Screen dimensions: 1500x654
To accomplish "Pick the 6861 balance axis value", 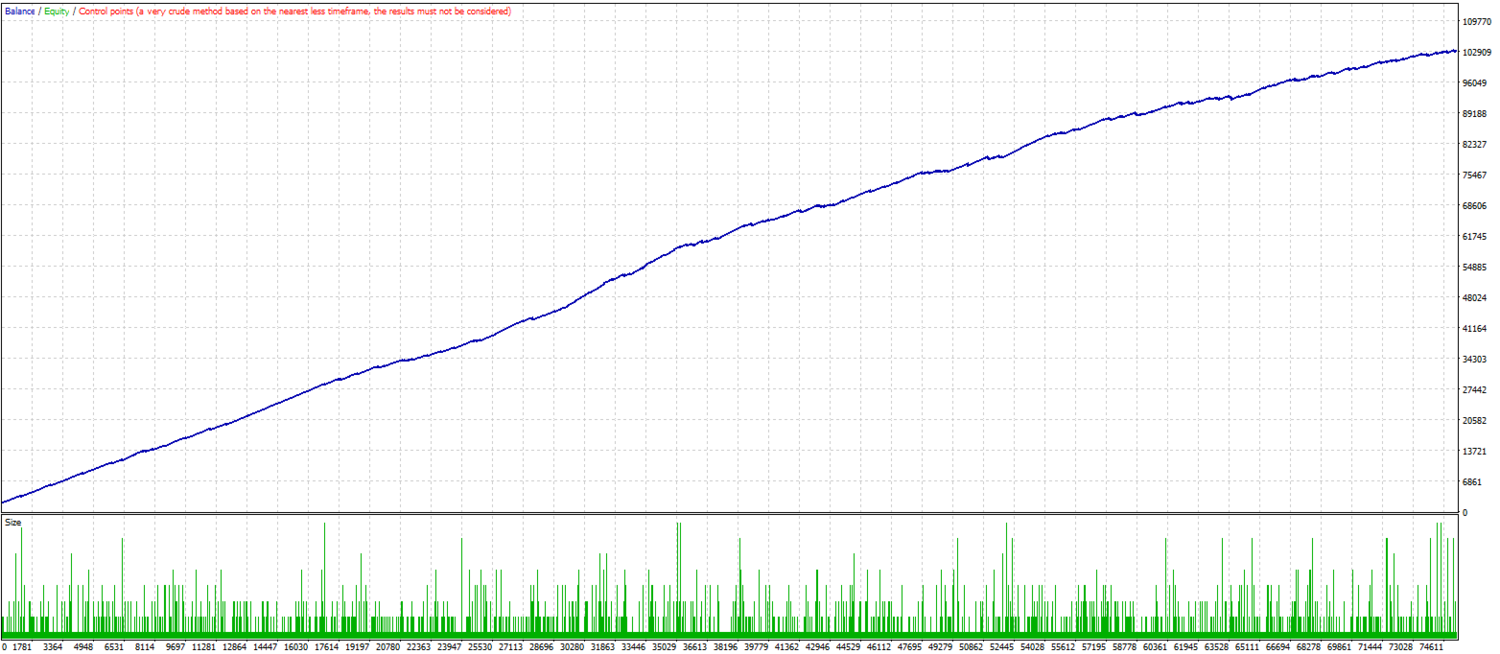I will (x=1473, y=482).
